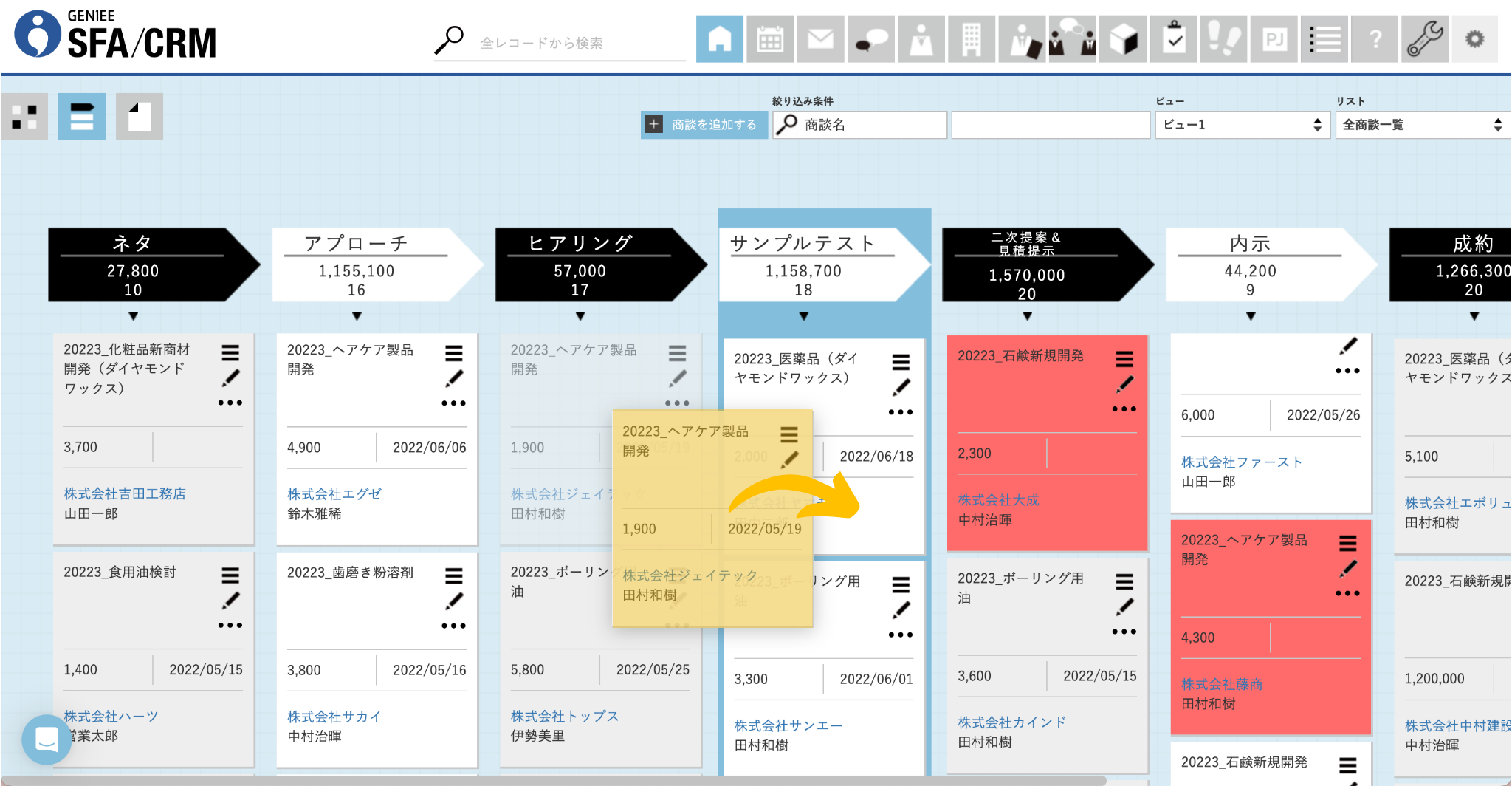Open the home icon in top toolbar

coord(720,39)
